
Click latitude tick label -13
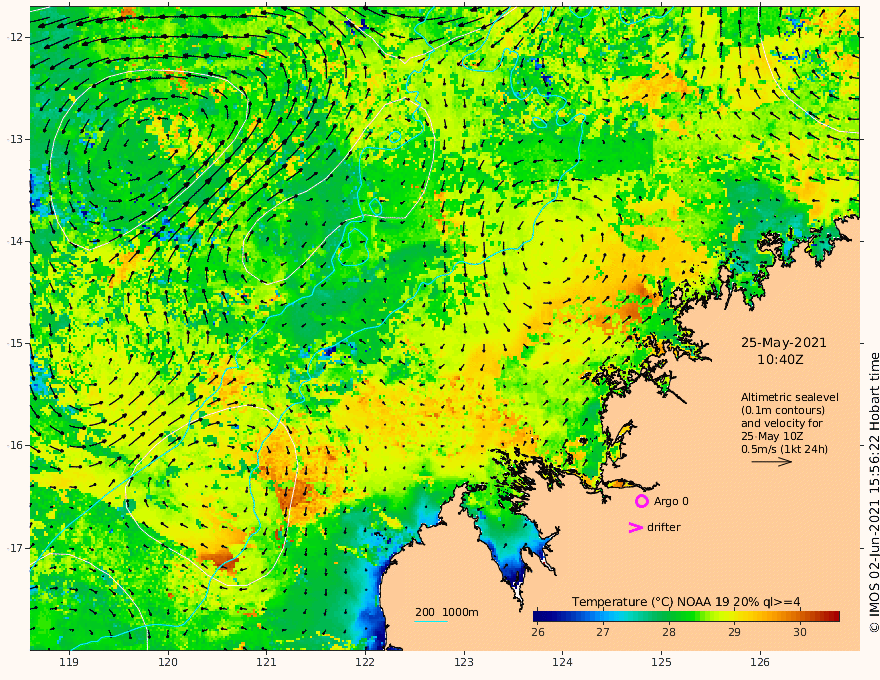pos(15,139)
